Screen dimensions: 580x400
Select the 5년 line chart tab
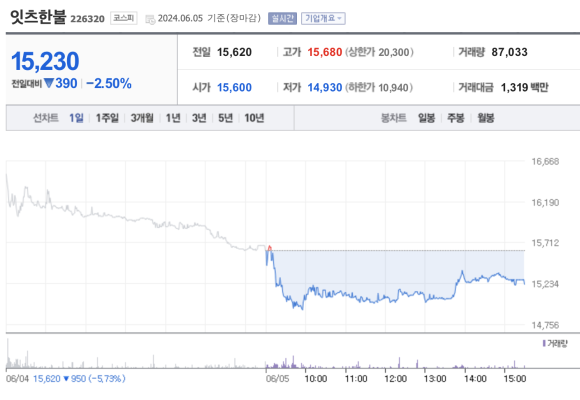(x=225, y=118)
